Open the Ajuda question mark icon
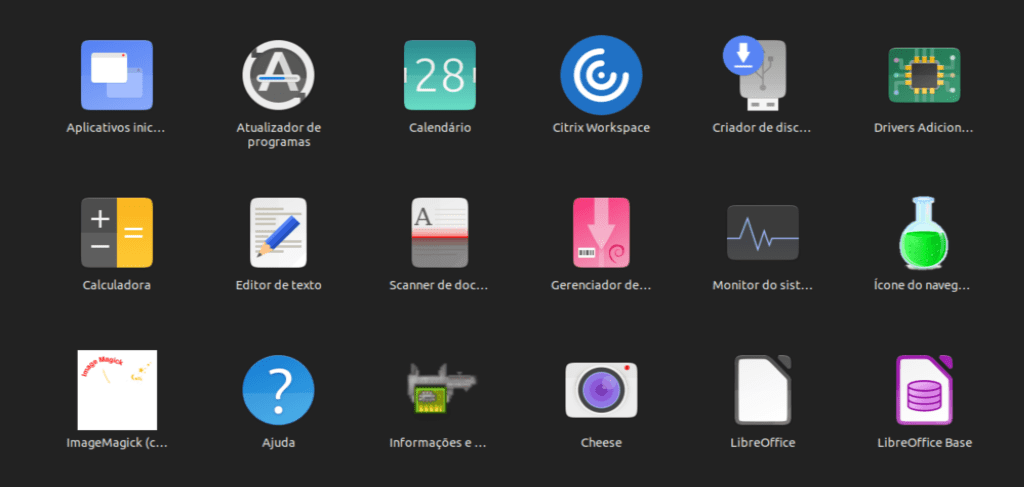This screenshot has height=489, width=1024. (x=278, y=390)
